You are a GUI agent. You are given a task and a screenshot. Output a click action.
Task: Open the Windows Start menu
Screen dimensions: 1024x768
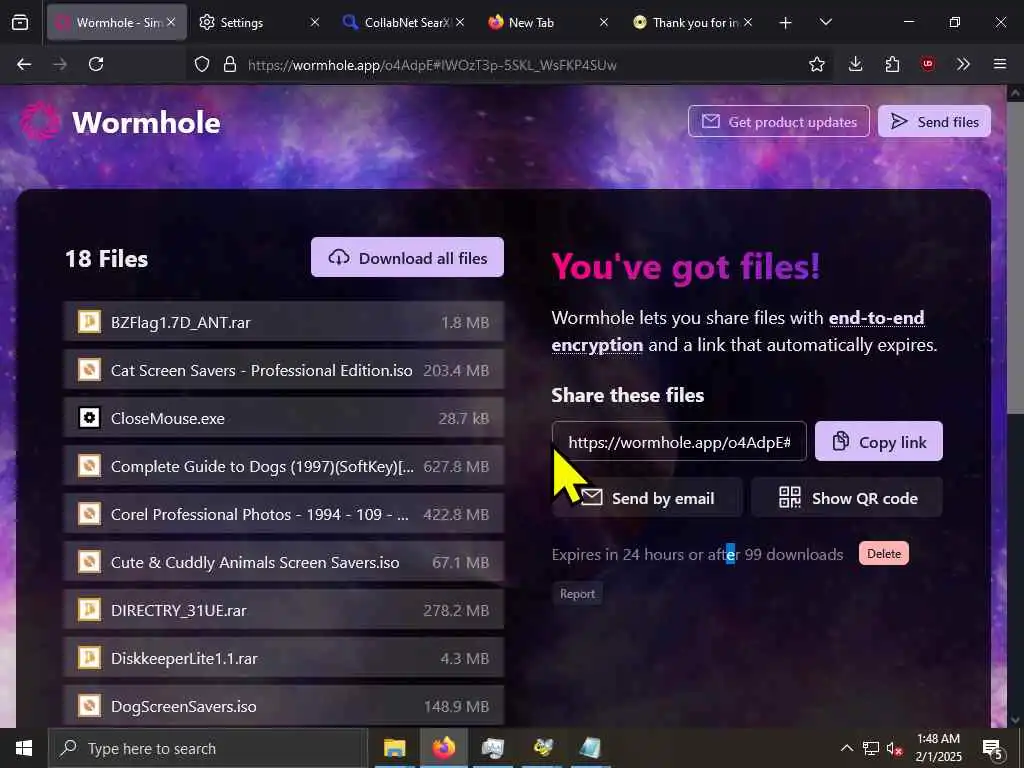point(24,748)
